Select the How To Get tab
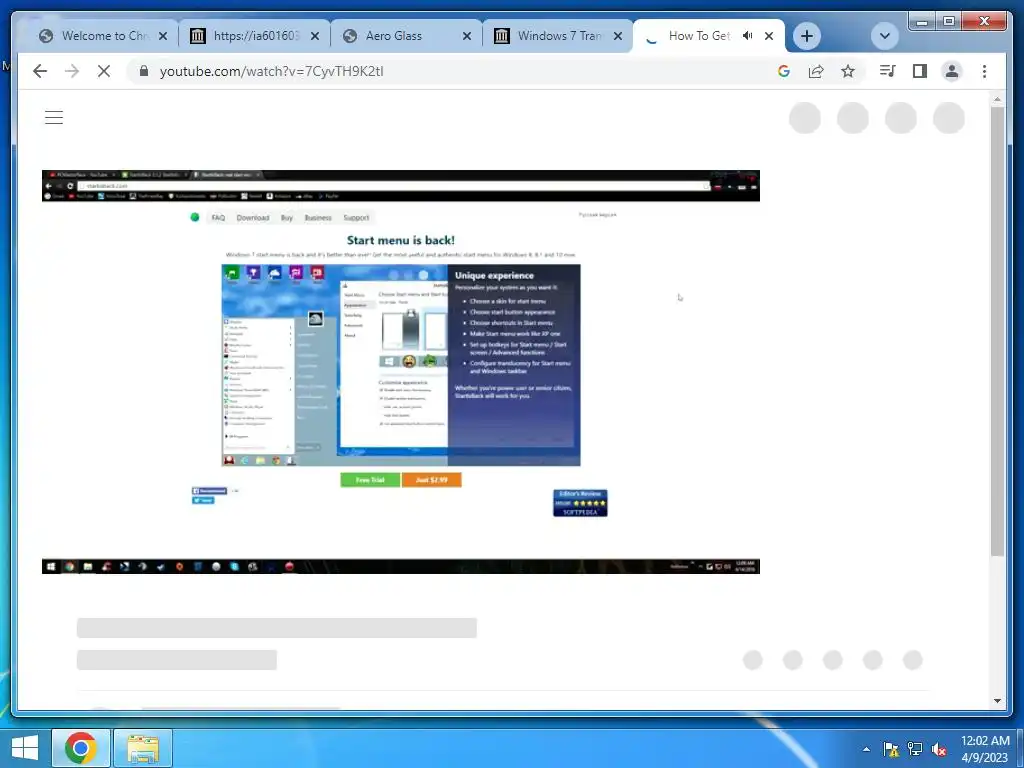1024x768 pixels. coord(699,36)
